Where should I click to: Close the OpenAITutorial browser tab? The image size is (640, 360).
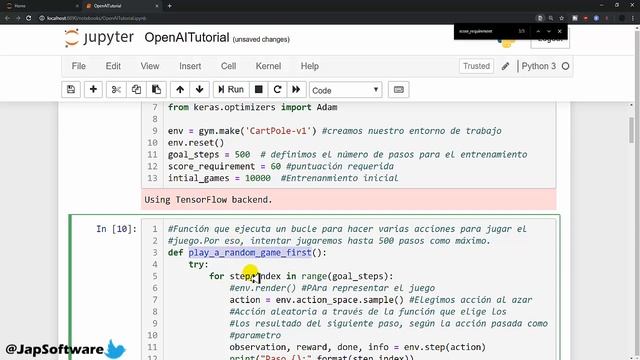click(x=157, y=6)
